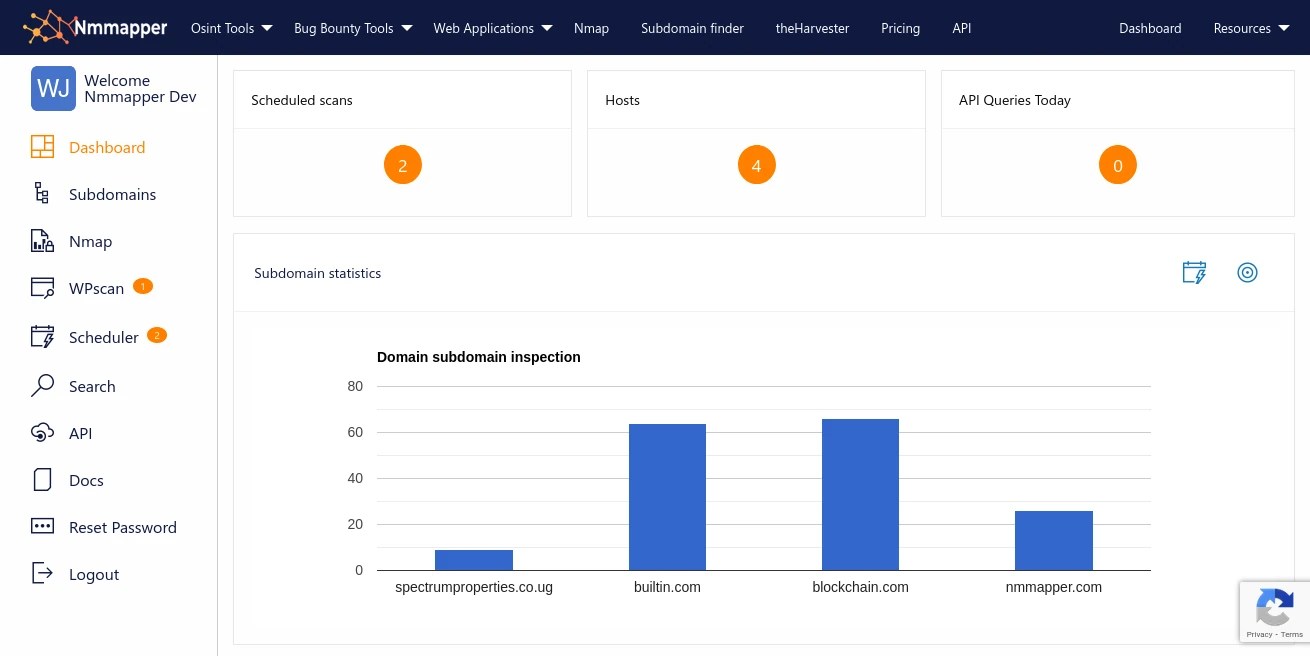
Task: Click the Scheduler notification badge 2
Action: [157, 335]
